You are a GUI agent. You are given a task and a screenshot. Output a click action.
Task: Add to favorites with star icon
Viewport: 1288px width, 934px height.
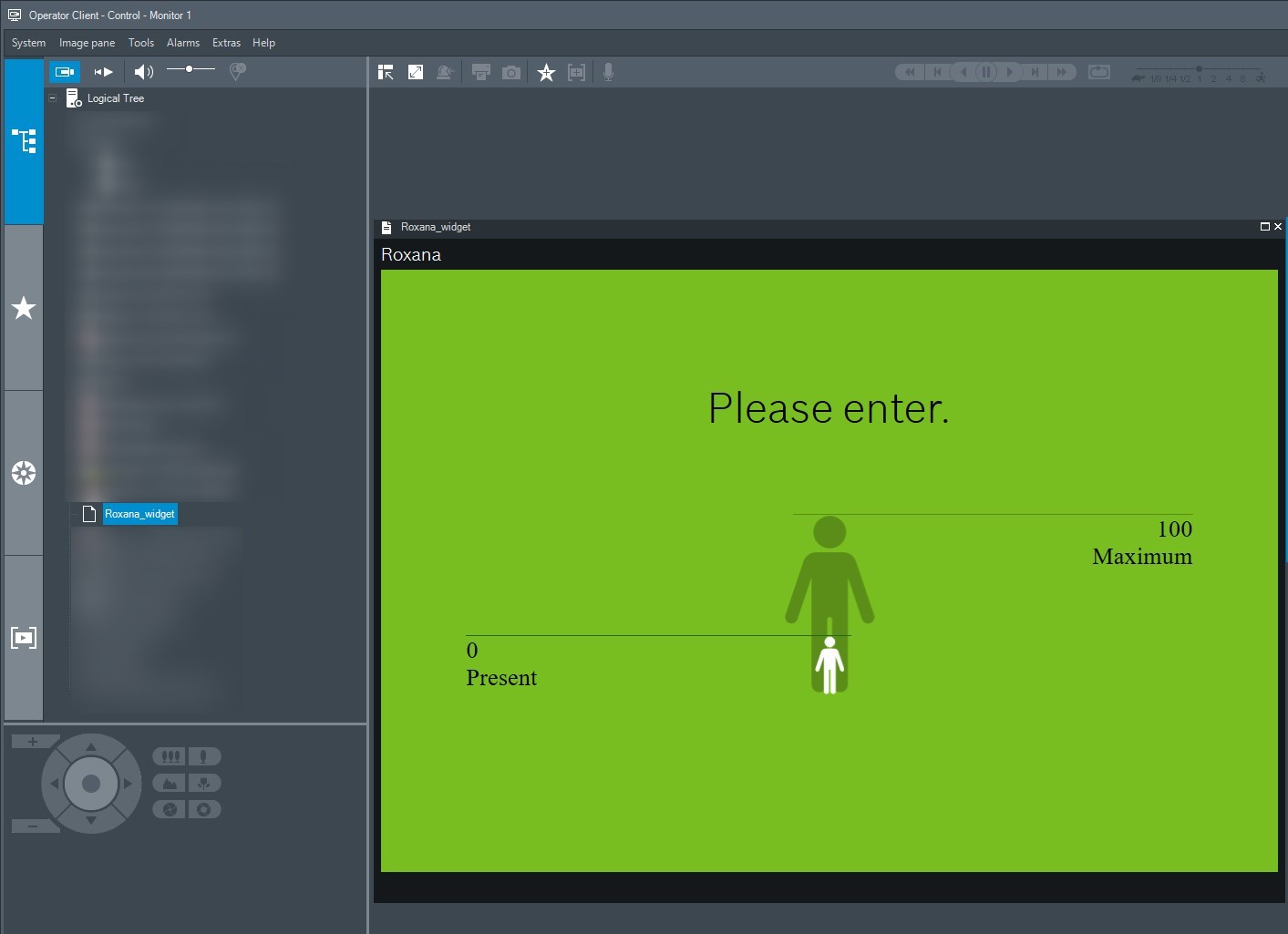pos(546,73)
